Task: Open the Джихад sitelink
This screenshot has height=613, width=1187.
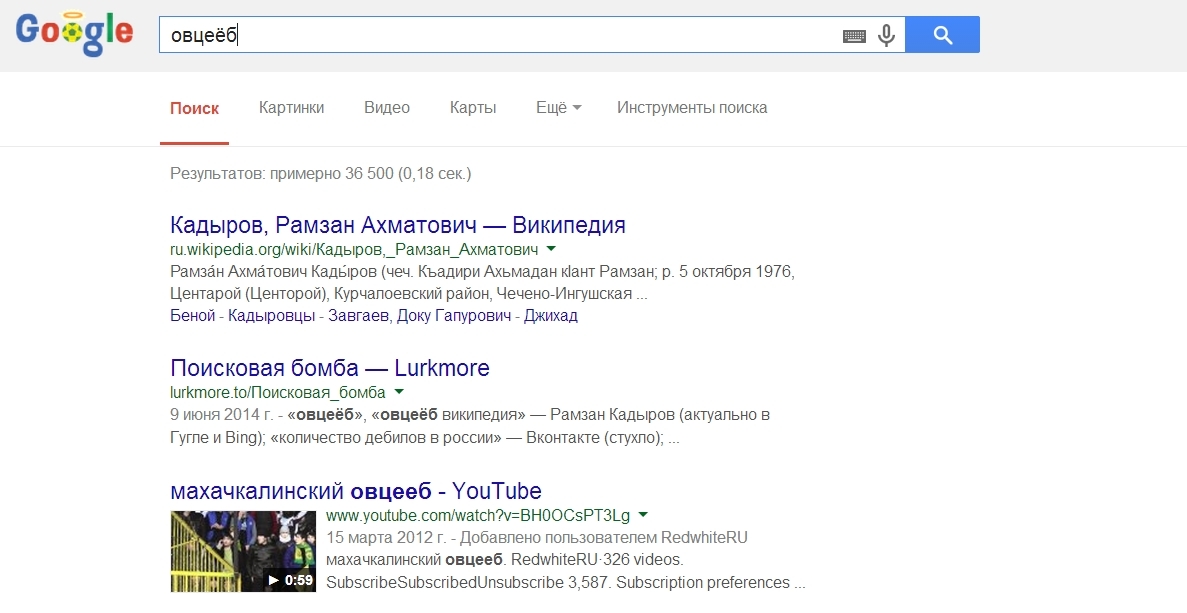Action: tap(551, 316)
